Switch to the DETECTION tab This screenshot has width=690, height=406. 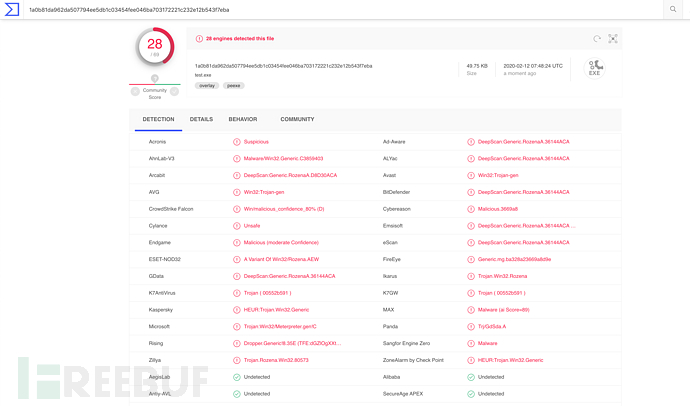click(x=158, y=119)
